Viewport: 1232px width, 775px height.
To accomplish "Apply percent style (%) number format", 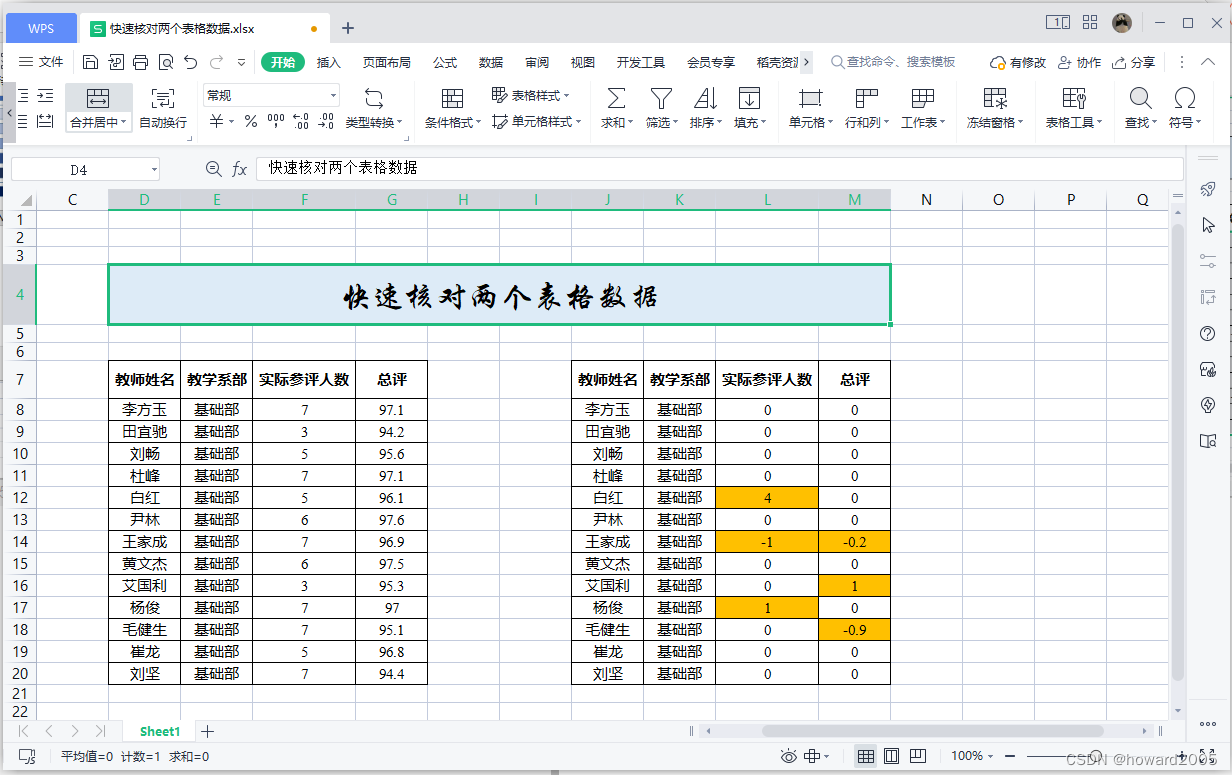I will 251,122.
